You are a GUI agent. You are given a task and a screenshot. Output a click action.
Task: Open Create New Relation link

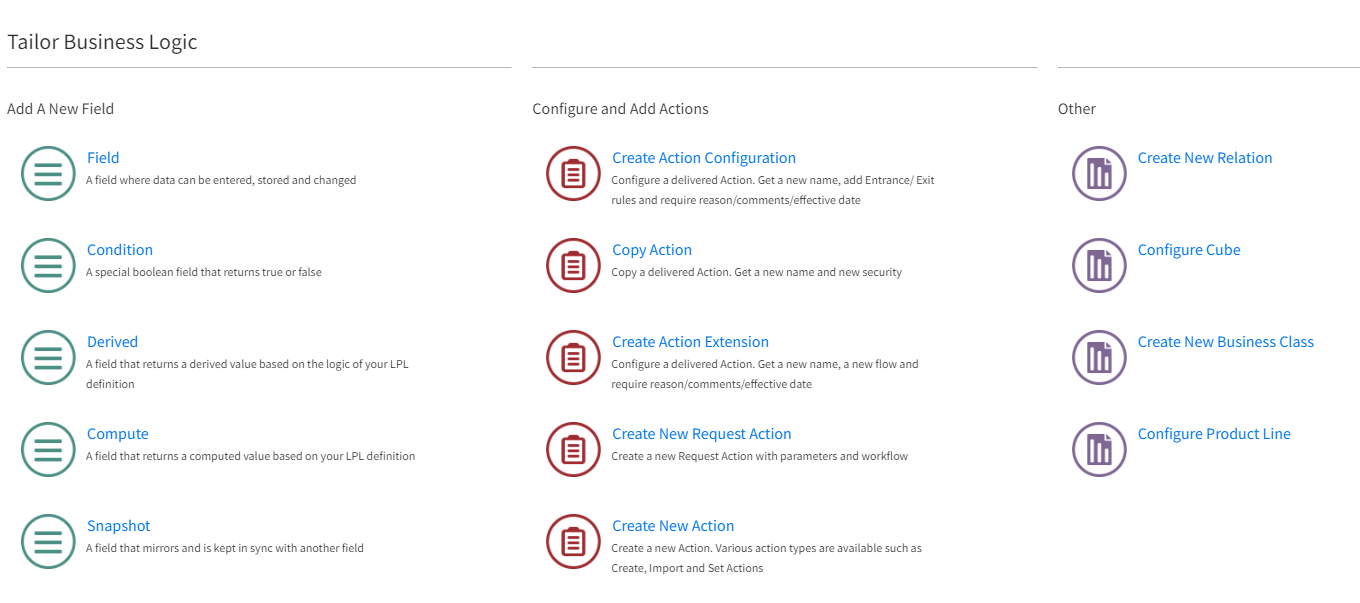pos(1205,158)
